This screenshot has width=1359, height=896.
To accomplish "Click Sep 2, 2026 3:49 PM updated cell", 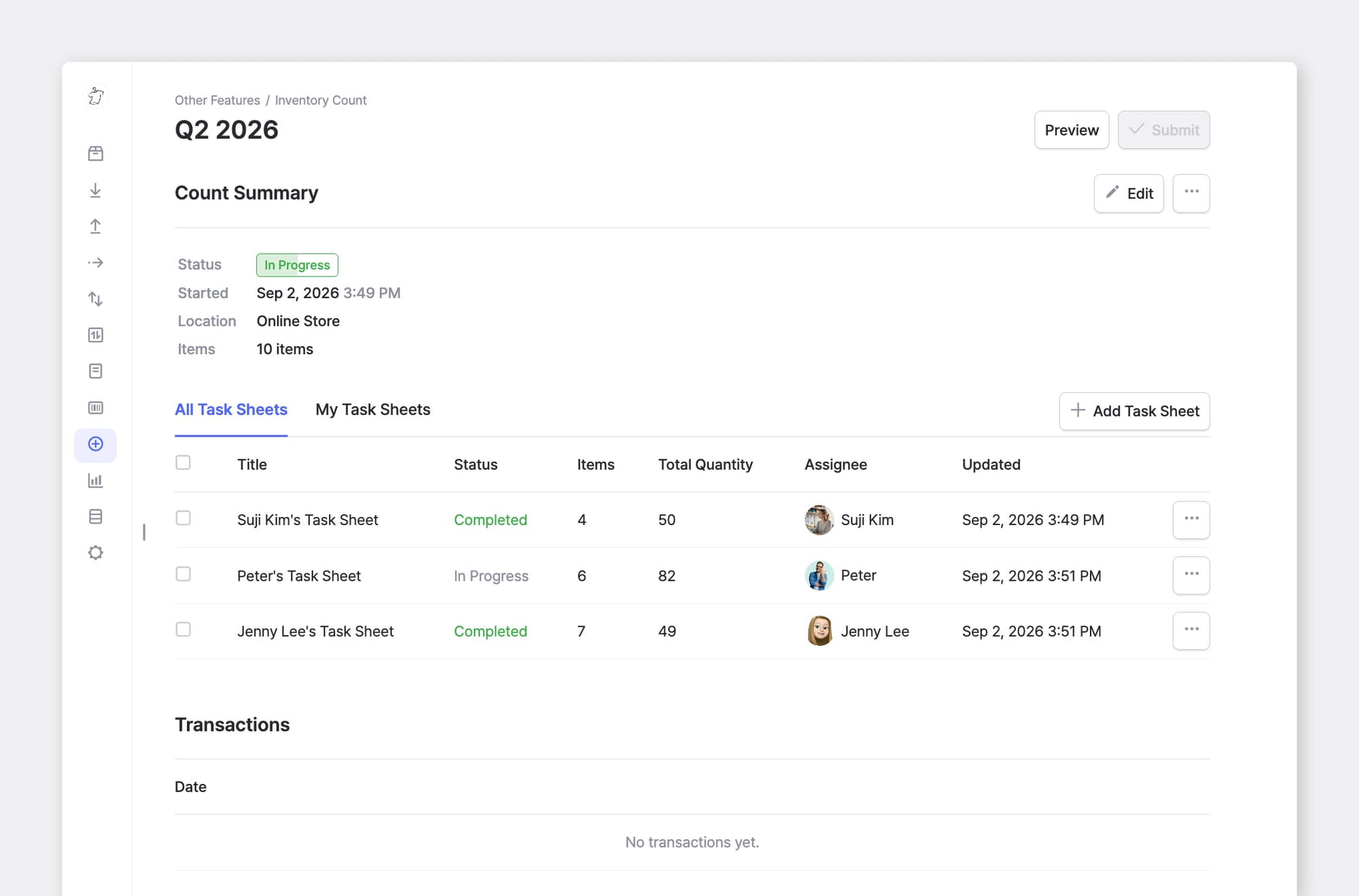I will click(x=1033, y=520).
